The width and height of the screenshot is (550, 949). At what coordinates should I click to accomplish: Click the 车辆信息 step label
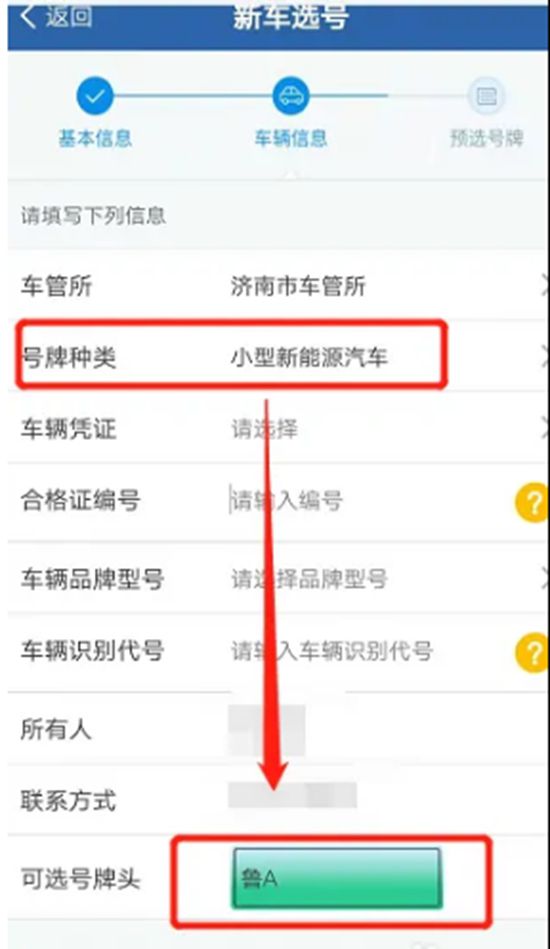click(x=291, y=139)
